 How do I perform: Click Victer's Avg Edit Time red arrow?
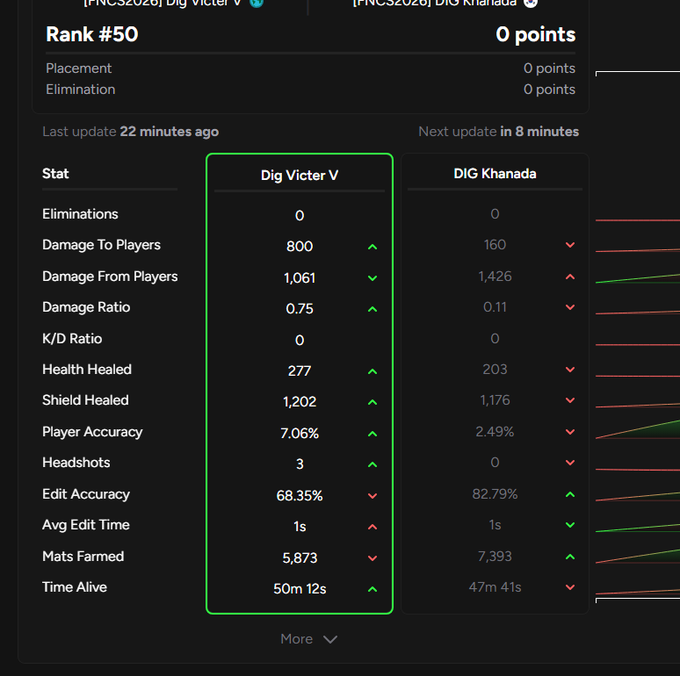click(x=372, y=527)
